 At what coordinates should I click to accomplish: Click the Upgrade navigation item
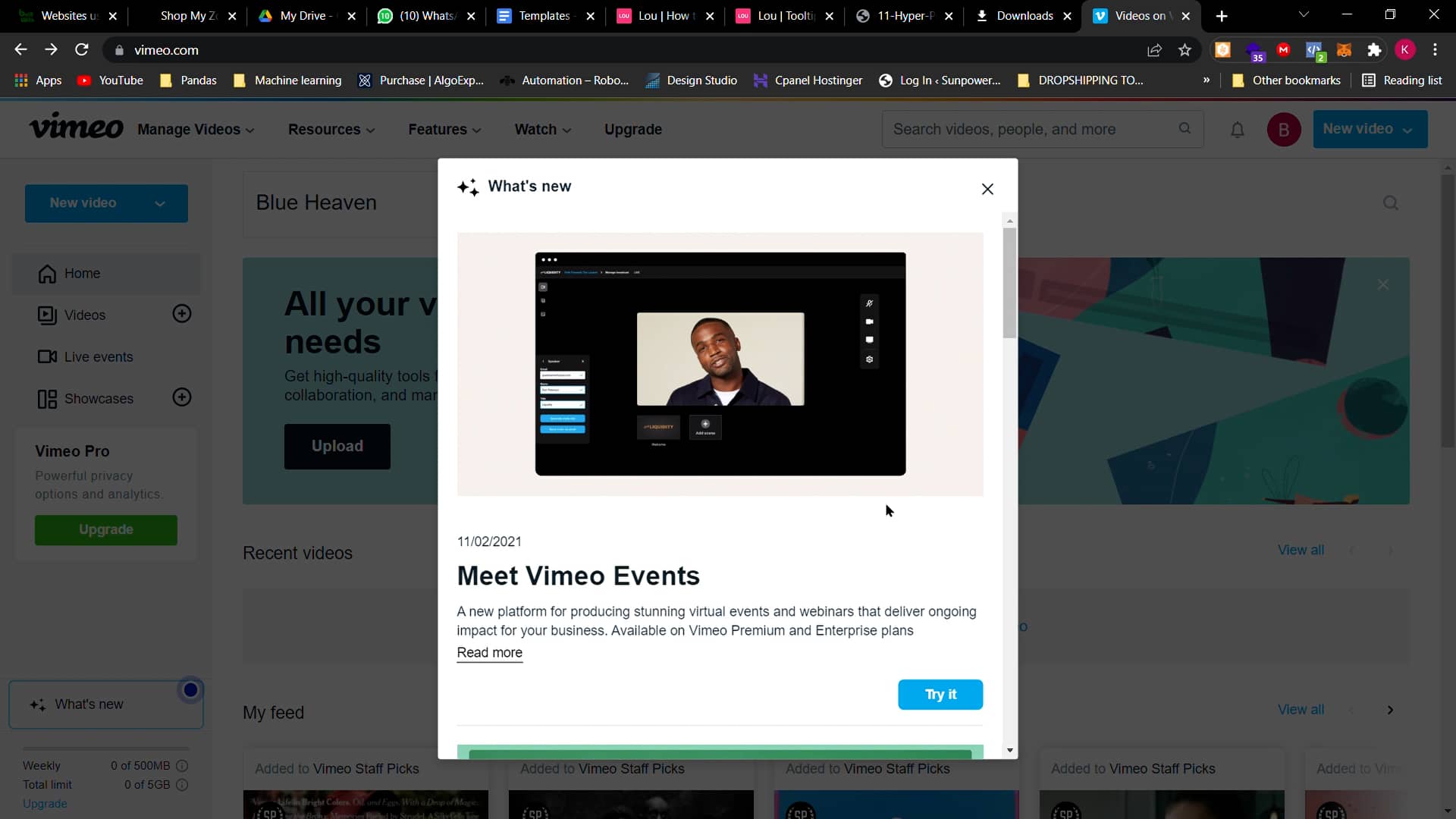click(632, 129)
